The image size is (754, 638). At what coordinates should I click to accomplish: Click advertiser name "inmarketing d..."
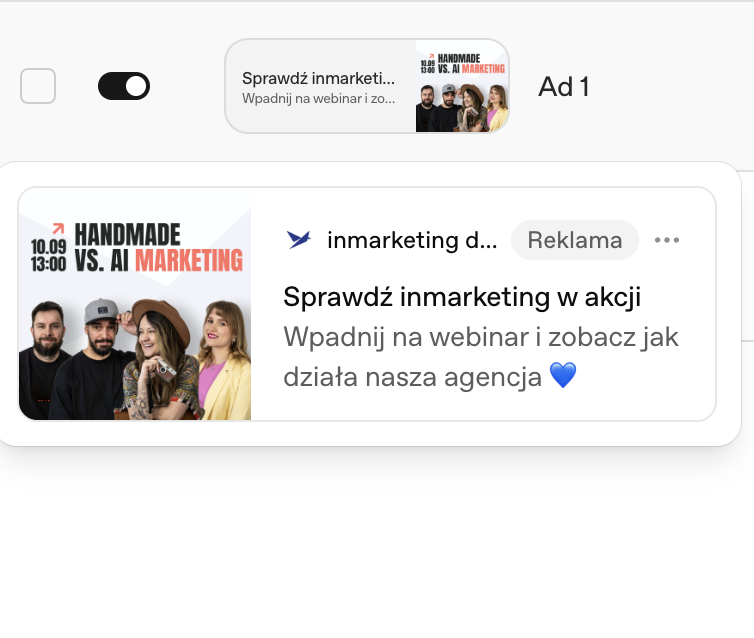(412, 240)
